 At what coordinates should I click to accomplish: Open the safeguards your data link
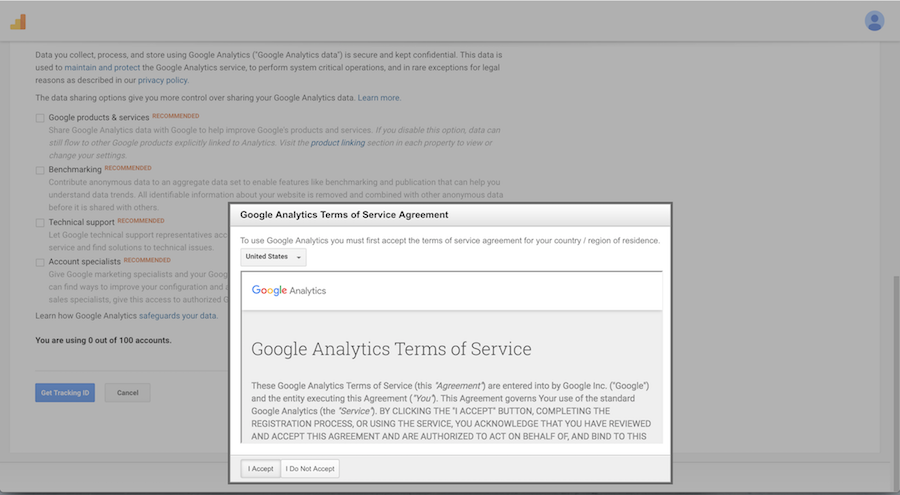tap(178, 316)
